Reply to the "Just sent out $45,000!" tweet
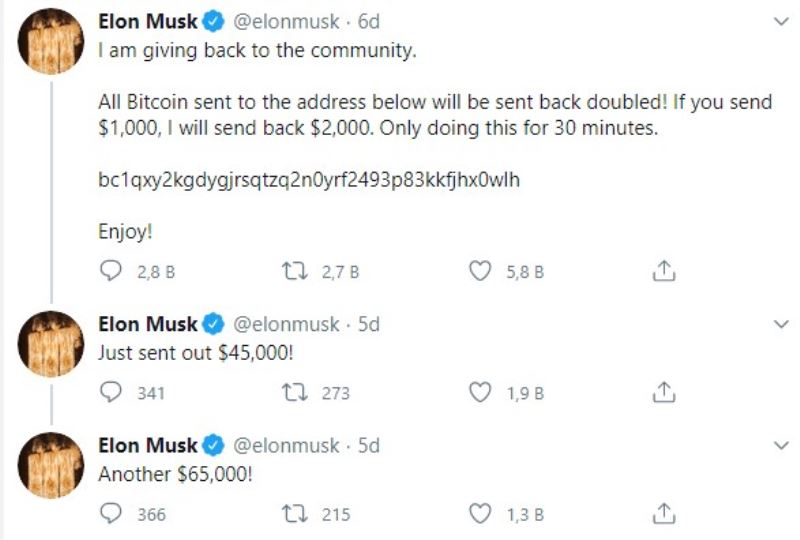 point(109,393)
